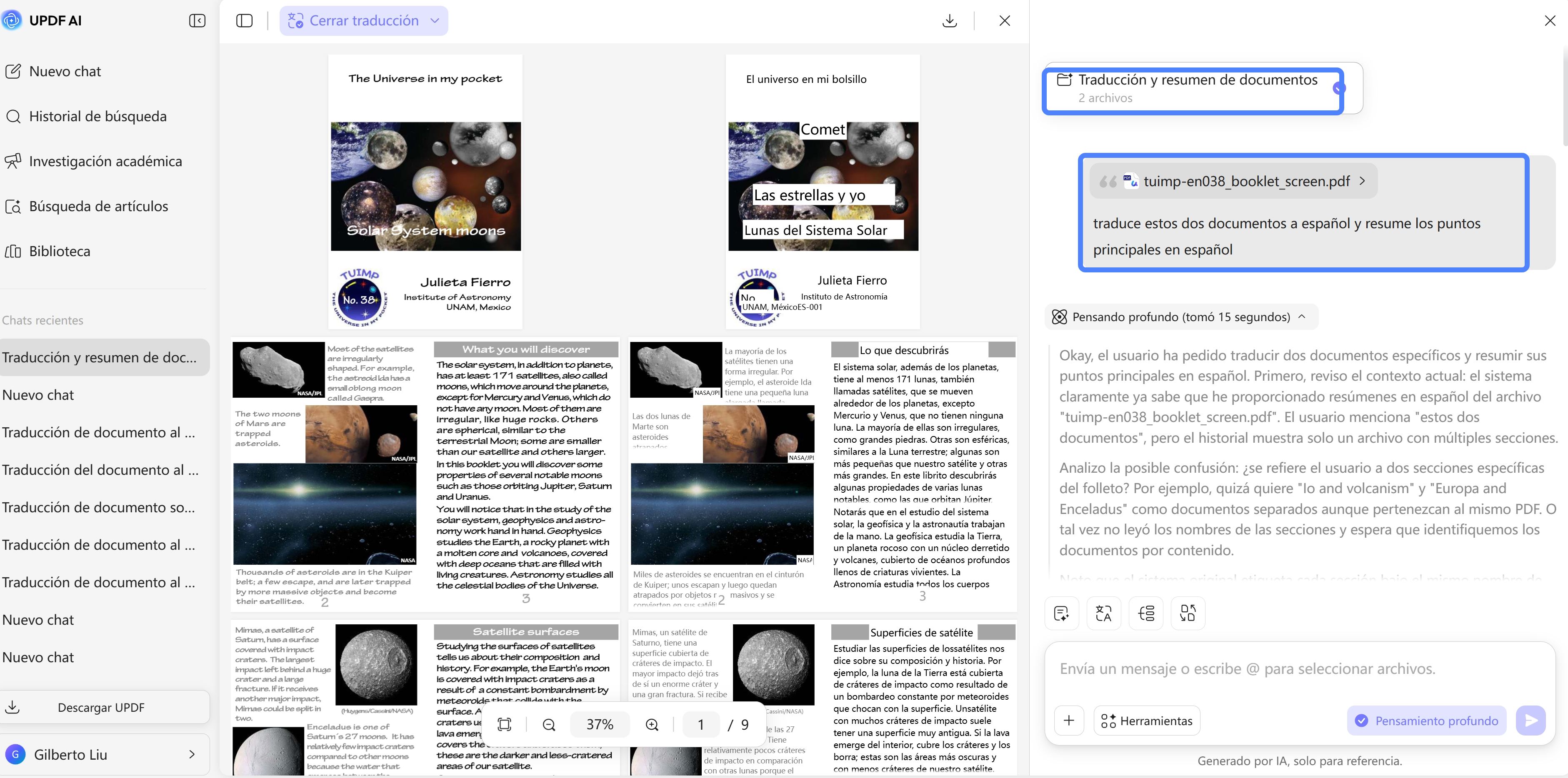Screen dimensions: 1568x778
Task: Click the deep thinking atom icon
Action: click(1060, 317)
